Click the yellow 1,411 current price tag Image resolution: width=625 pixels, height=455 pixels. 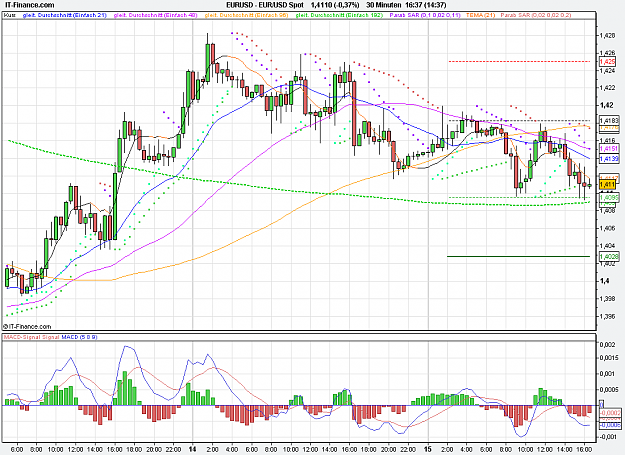point(607,184)
